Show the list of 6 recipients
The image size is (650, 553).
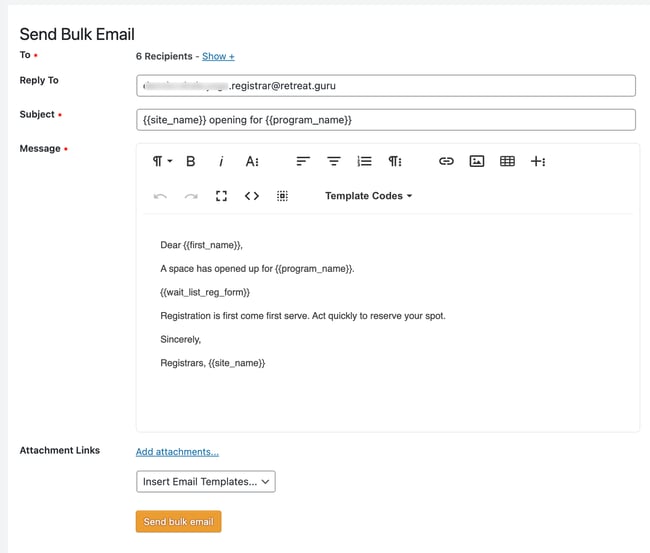218,56
